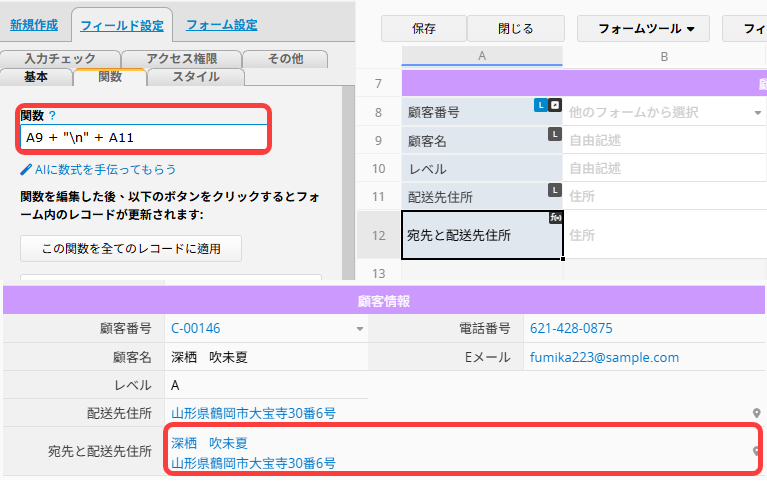Click the pencil icon beside AI formula help
This screenshot has width=767, height=485.
pyautogui.click(x=26, y=169)
